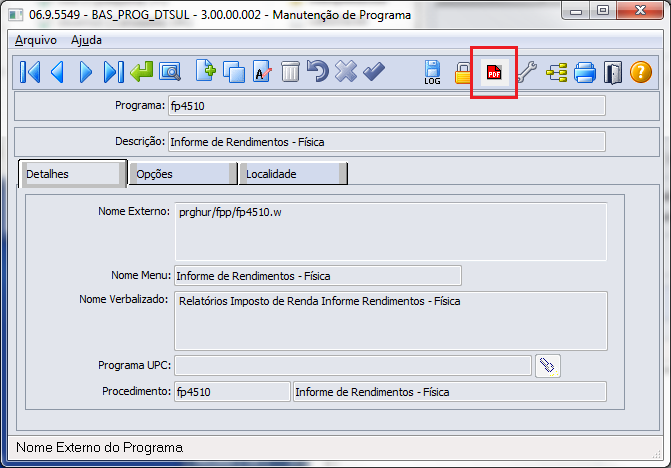Click the Nome Verbalizado label
The height and width of the screenshot is (468, 671).
tap(124, 299)
